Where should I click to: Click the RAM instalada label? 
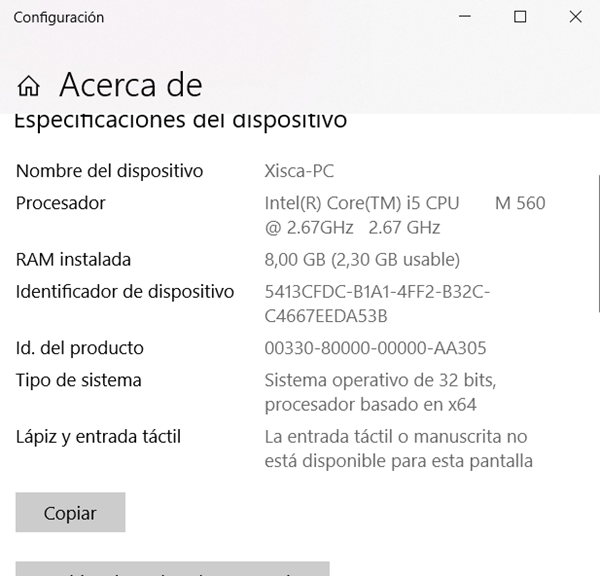(73, 260)
